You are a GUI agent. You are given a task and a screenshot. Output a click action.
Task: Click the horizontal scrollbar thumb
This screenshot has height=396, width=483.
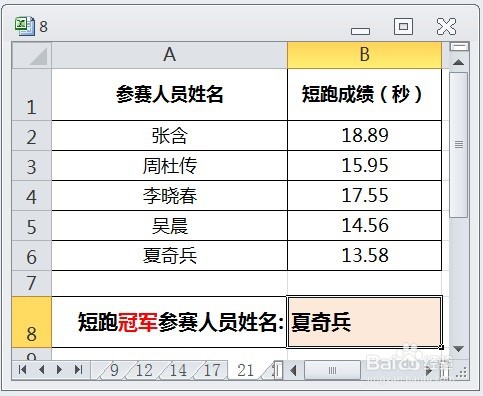click(x=332, y=370)
